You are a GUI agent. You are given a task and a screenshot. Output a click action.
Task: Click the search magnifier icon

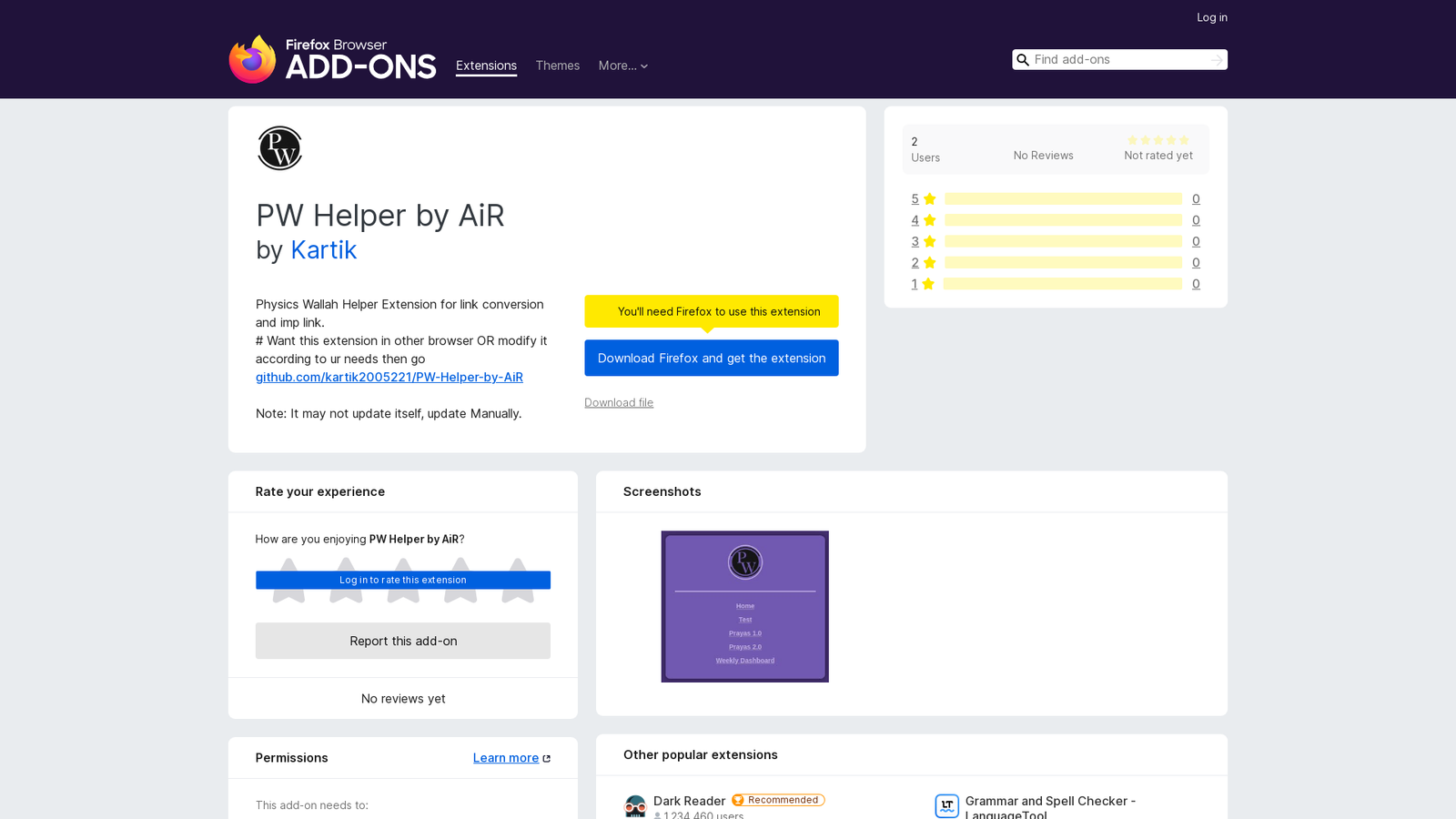tap(1023, 60)
